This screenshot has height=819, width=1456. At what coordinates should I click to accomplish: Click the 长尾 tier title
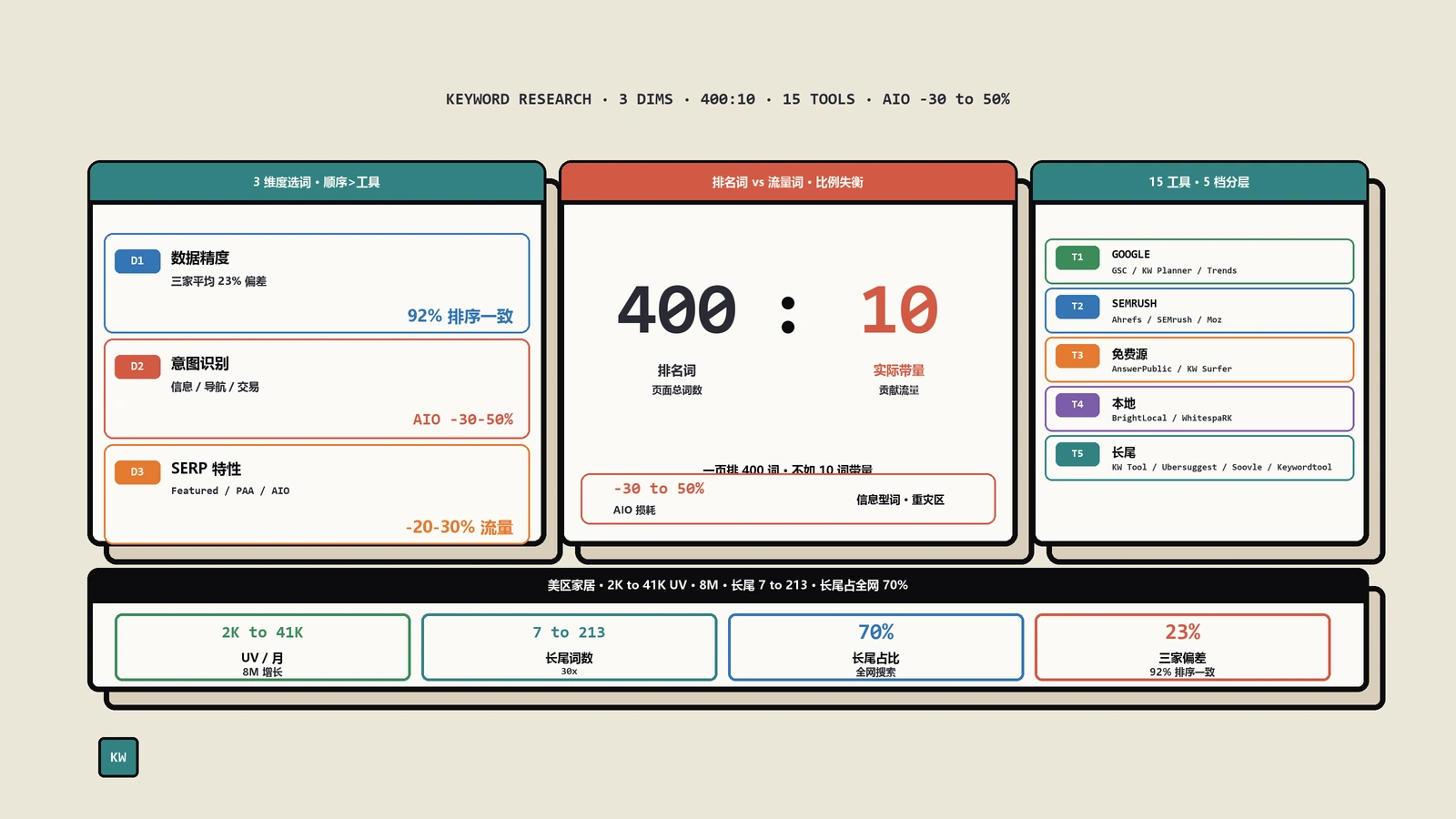coord(1124,452)
